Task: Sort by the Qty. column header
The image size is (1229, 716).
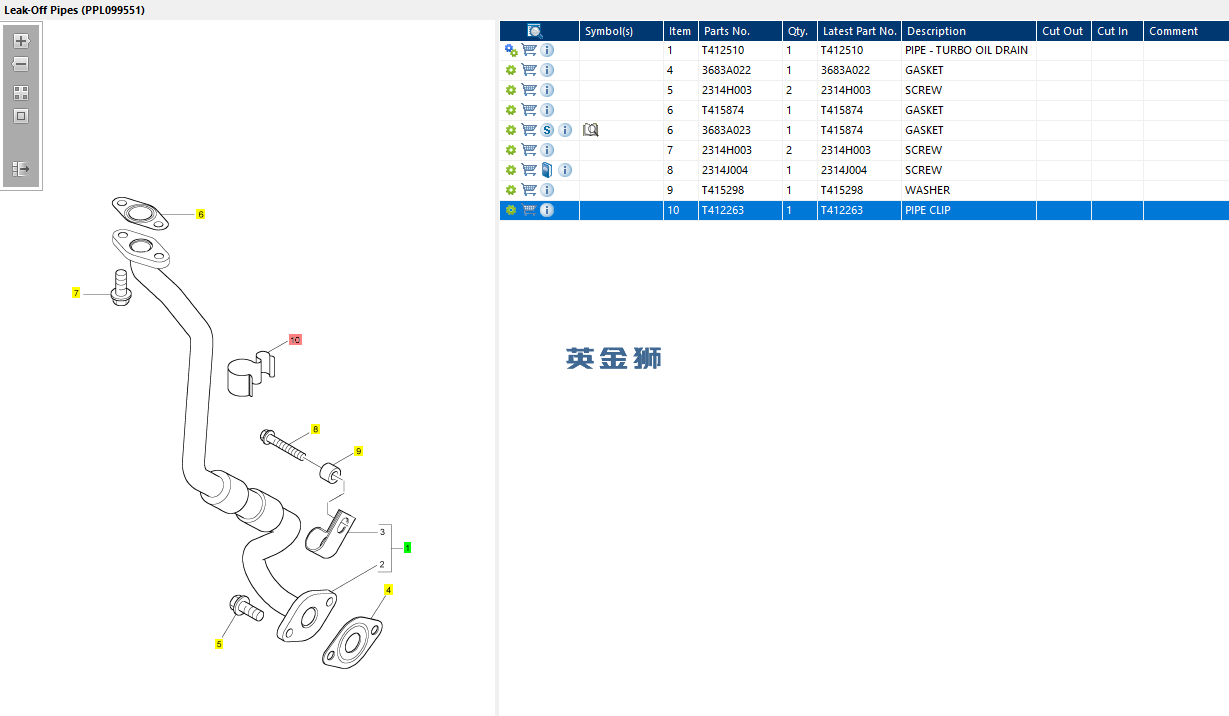Action: (799, 31)
